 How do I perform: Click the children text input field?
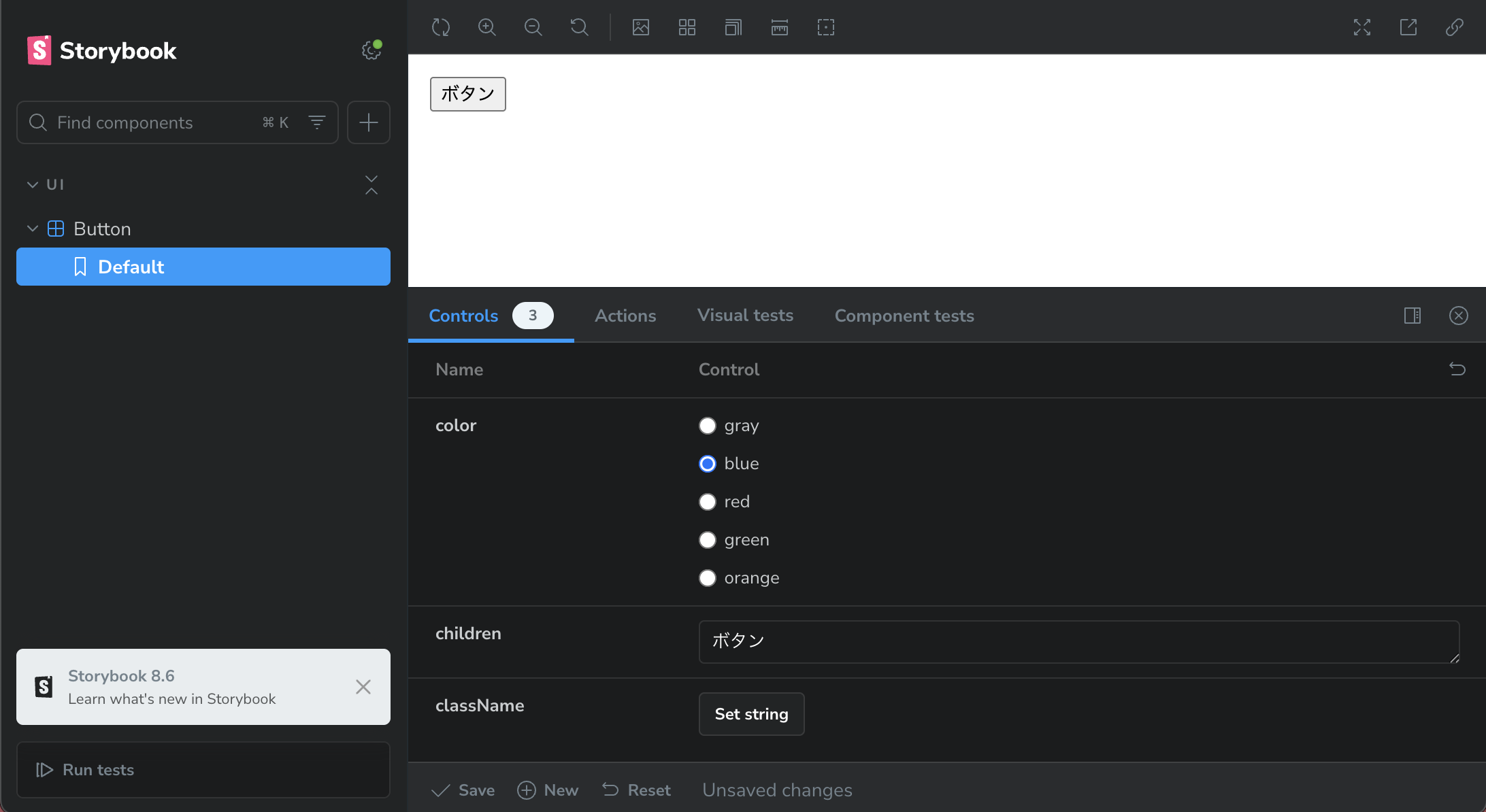tap(1078, 641)
